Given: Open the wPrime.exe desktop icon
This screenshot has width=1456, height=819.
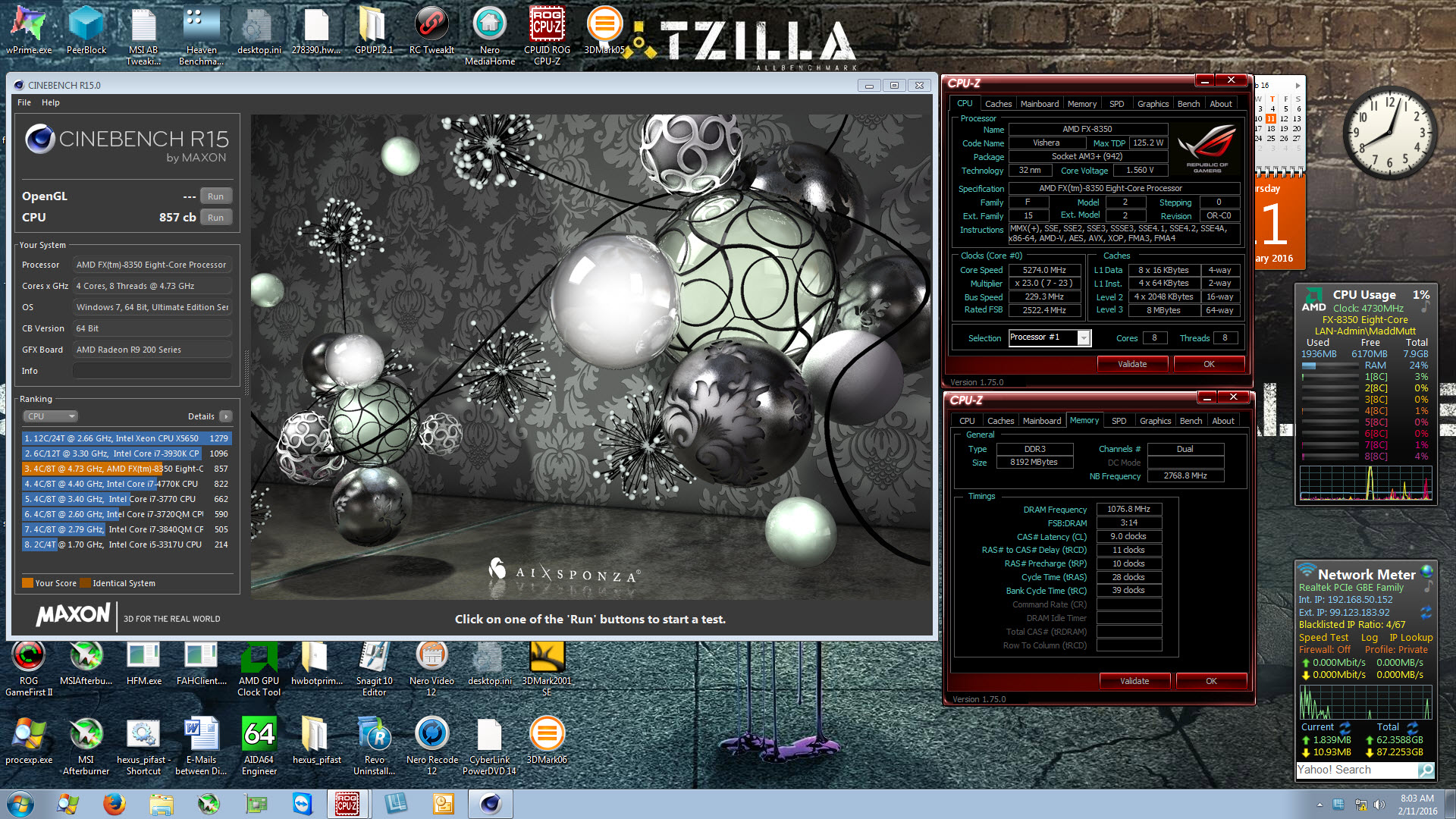Looking at the screenshot, I should coord(29,30).
